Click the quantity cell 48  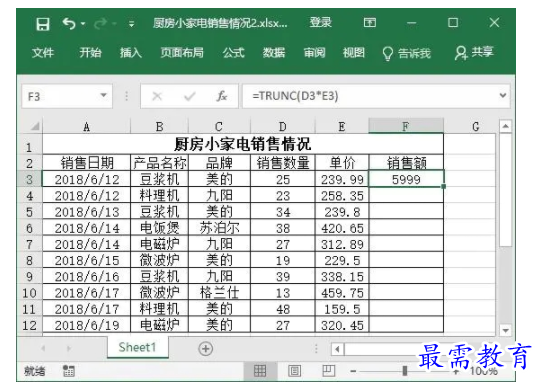pyautogui.click(x=282, y=309)
